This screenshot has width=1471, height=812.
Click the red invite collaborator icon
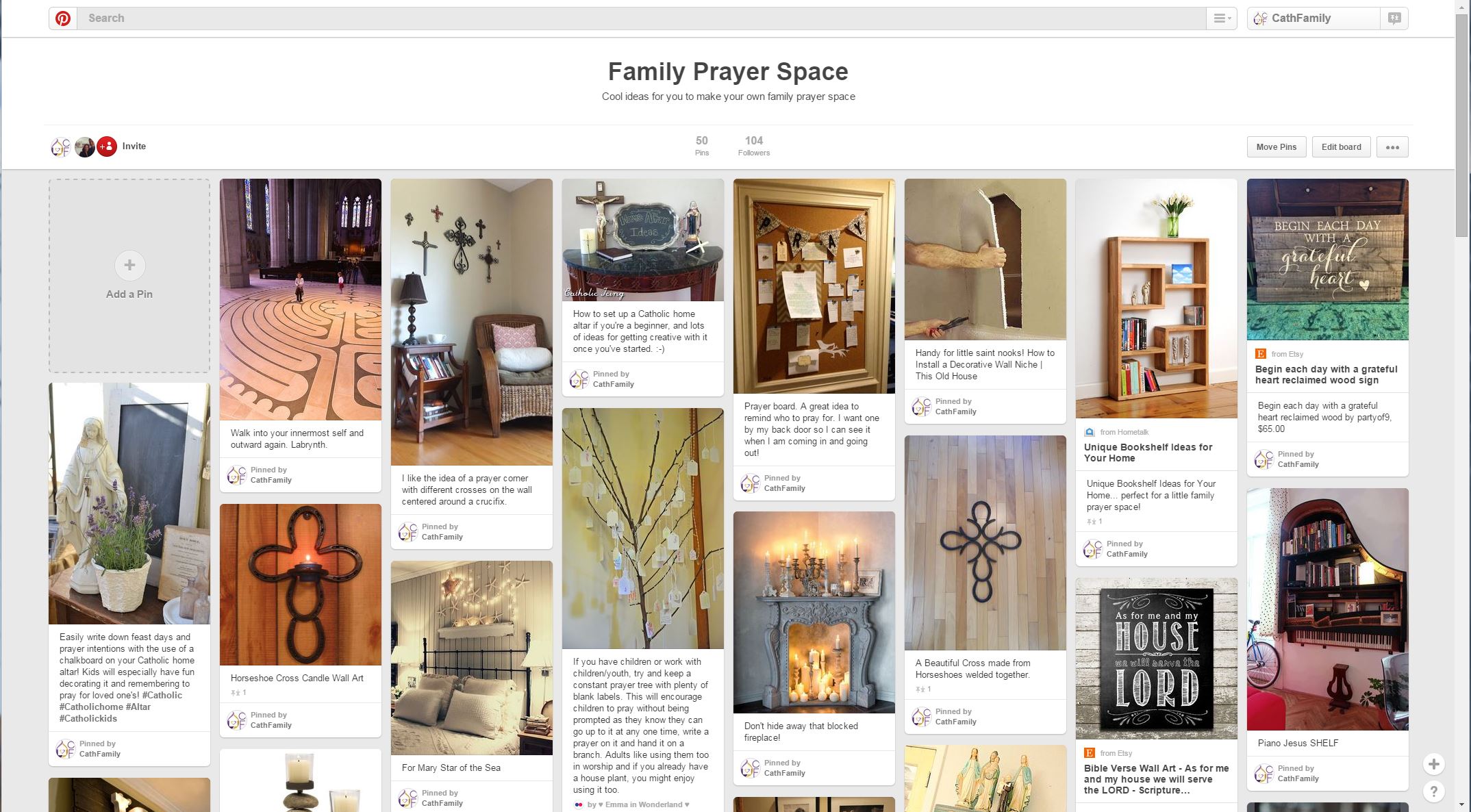point(107,147)
